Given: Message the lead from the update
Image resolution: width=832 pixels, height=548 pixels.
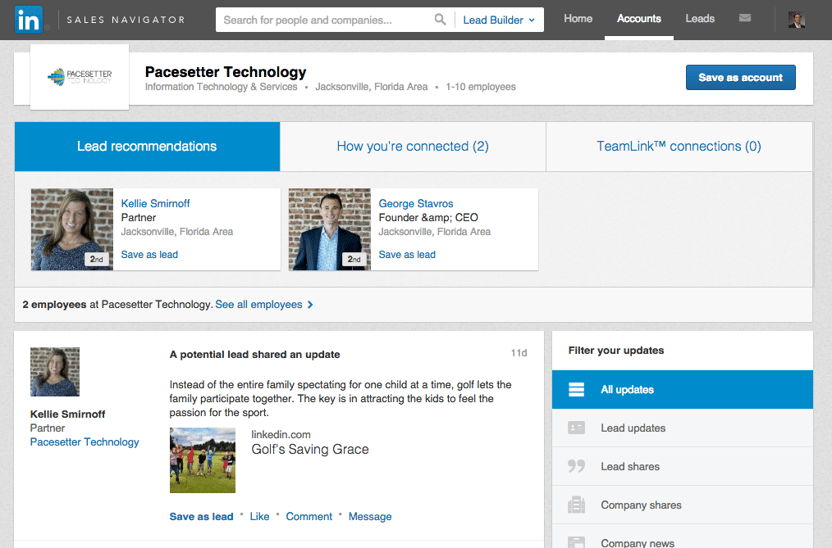Looking at the screenshot, I should coord(370,517).
